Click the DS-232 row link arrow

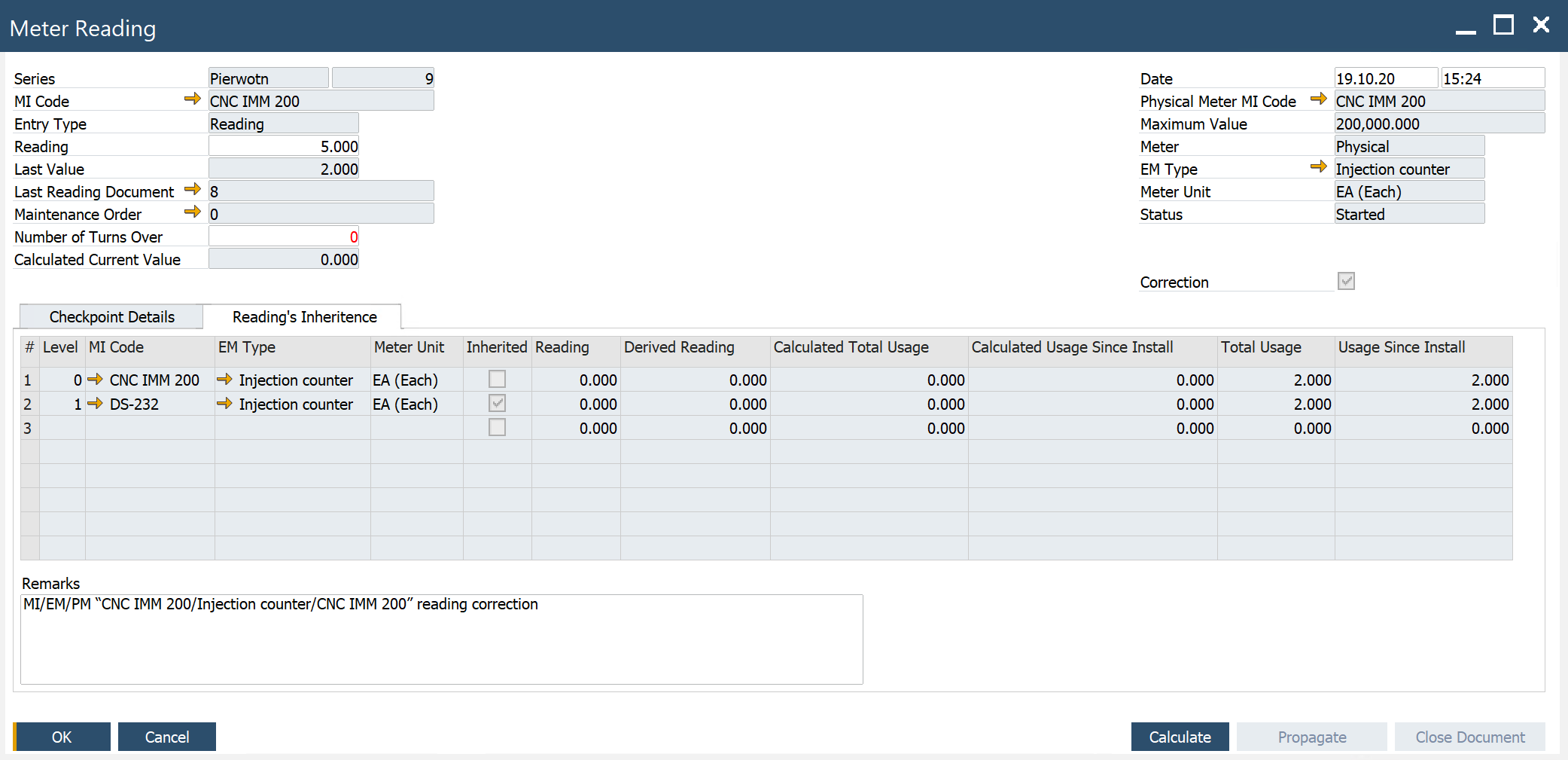[95, 404]
